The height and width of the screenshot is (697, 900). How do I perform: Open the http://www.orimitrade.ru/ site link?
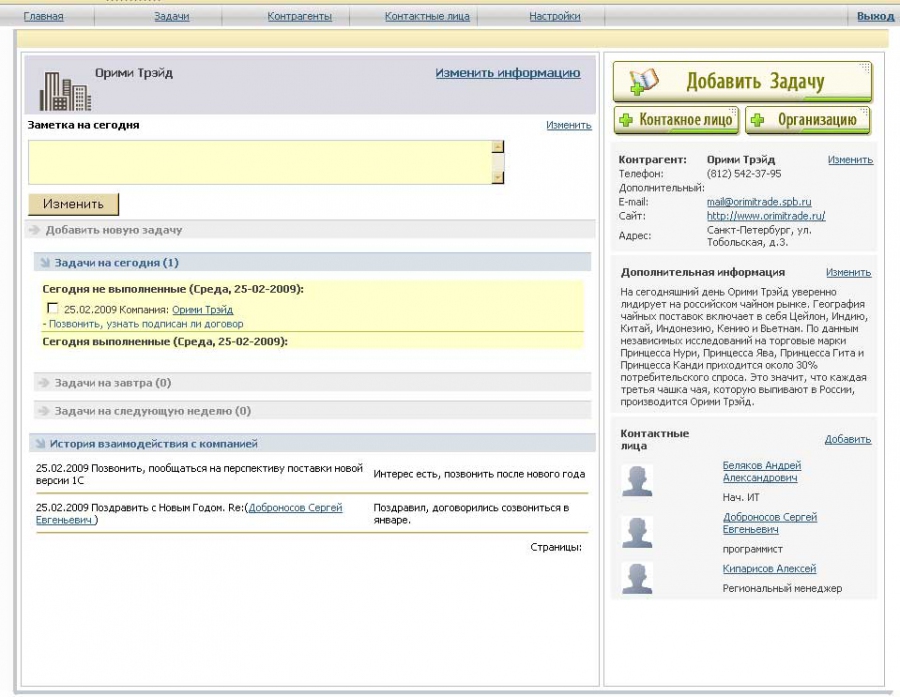pos(766,216)
